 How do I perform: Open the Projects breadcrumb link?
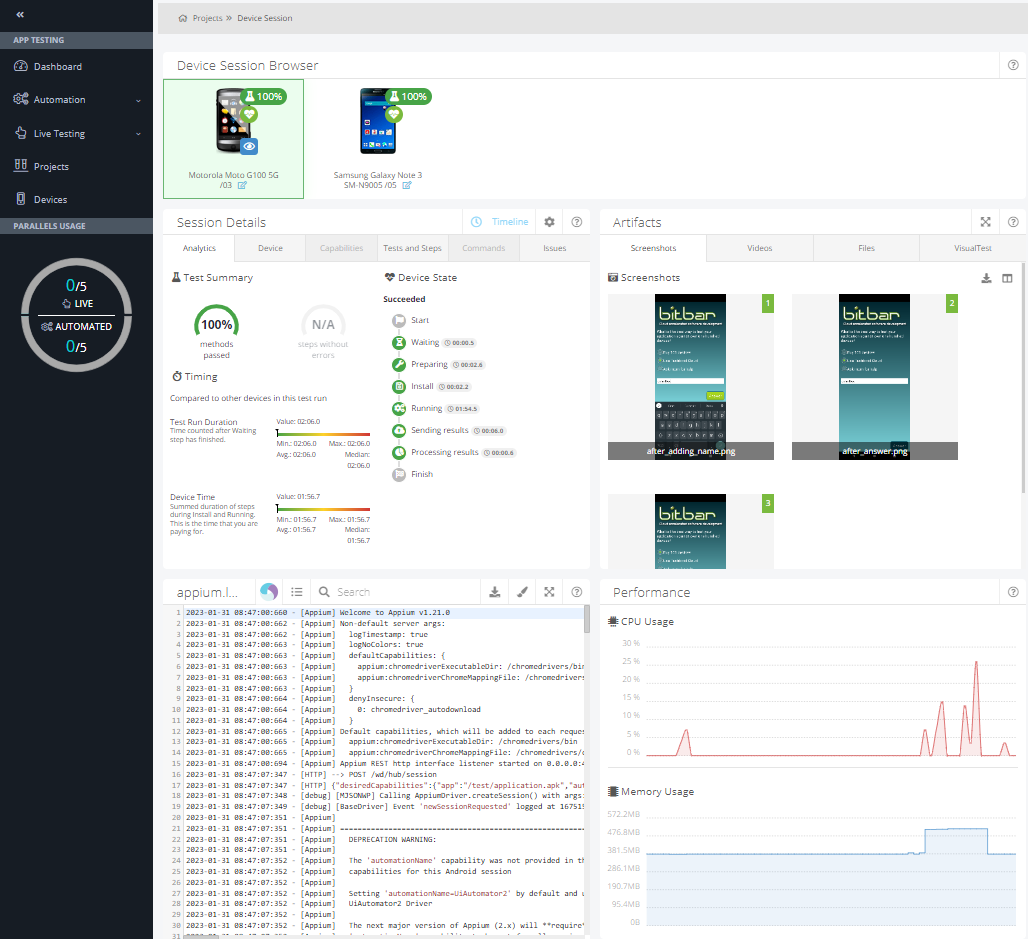tap(206, 17)
